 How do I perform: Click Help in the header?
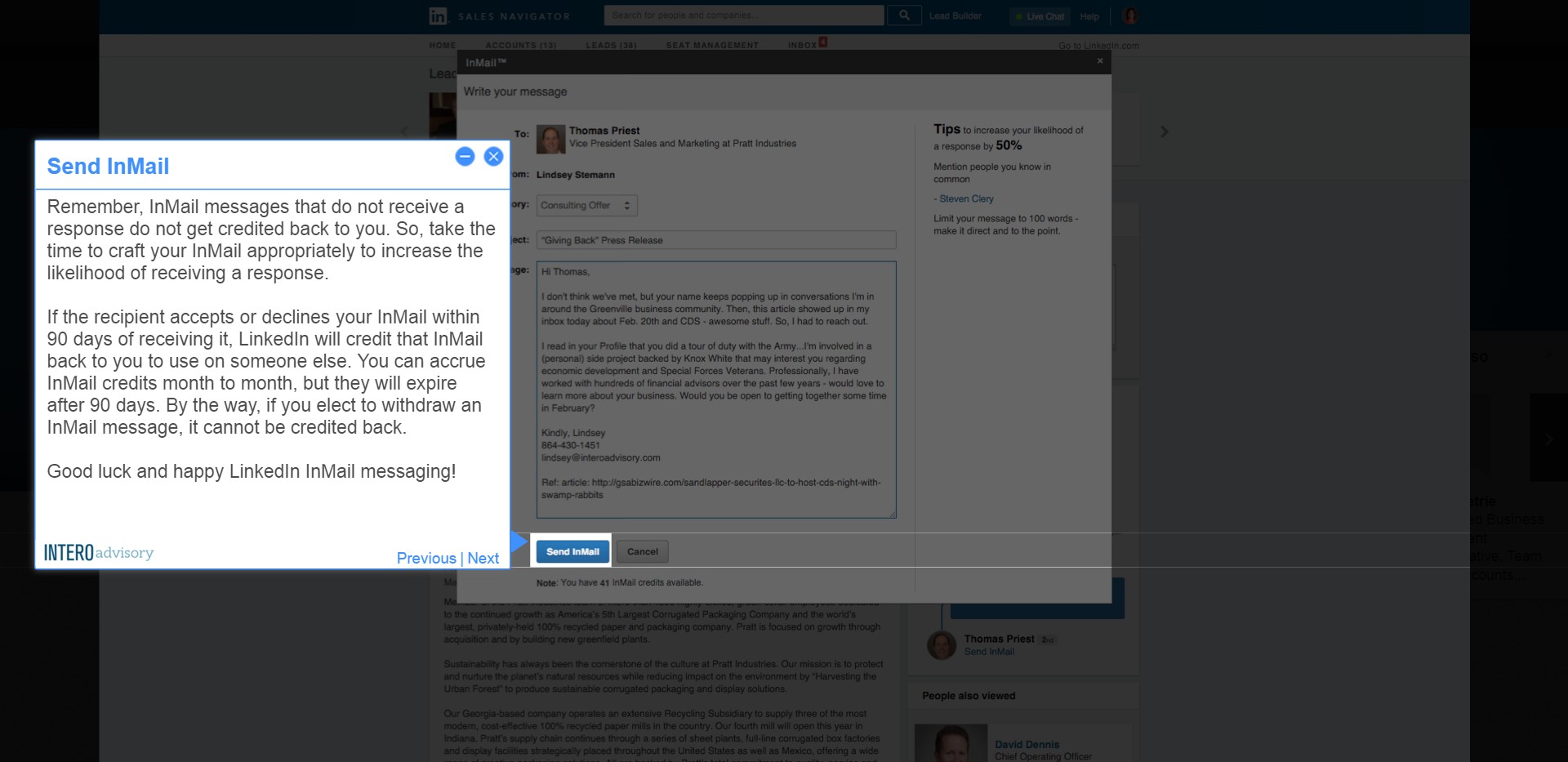tap(1089, 16)
